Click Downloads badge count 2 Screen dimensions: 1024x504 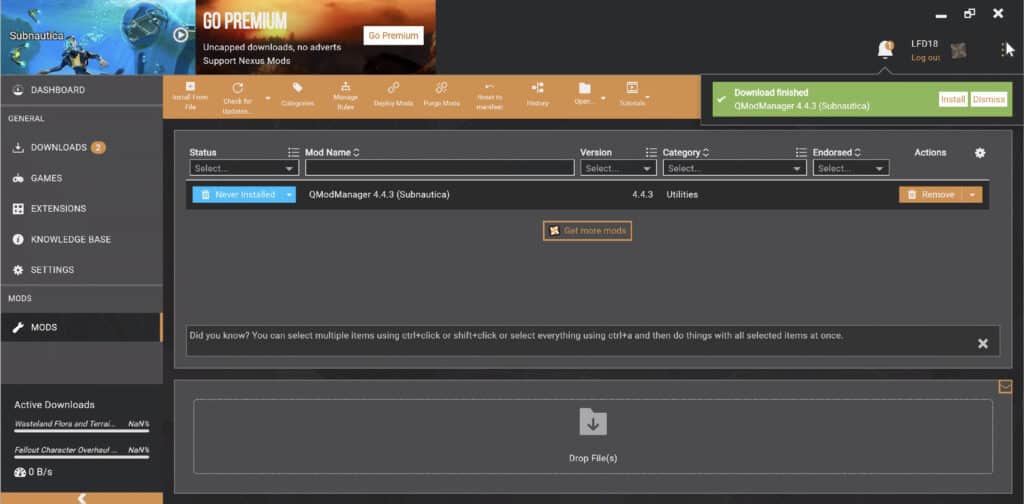click(x=98, y=148)
